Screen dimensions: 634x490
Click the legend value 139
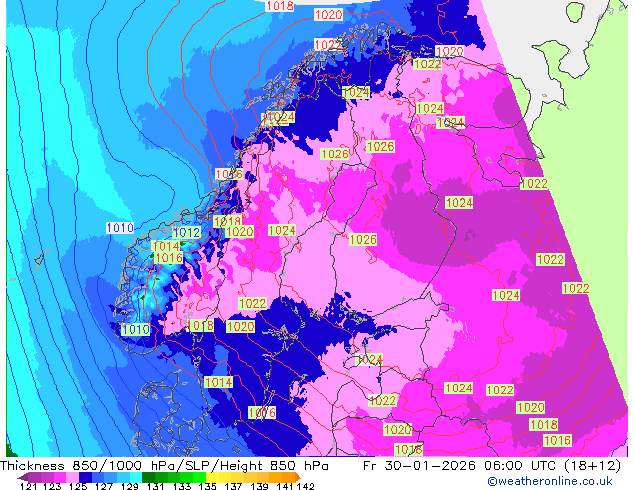(x=259, y=486)
